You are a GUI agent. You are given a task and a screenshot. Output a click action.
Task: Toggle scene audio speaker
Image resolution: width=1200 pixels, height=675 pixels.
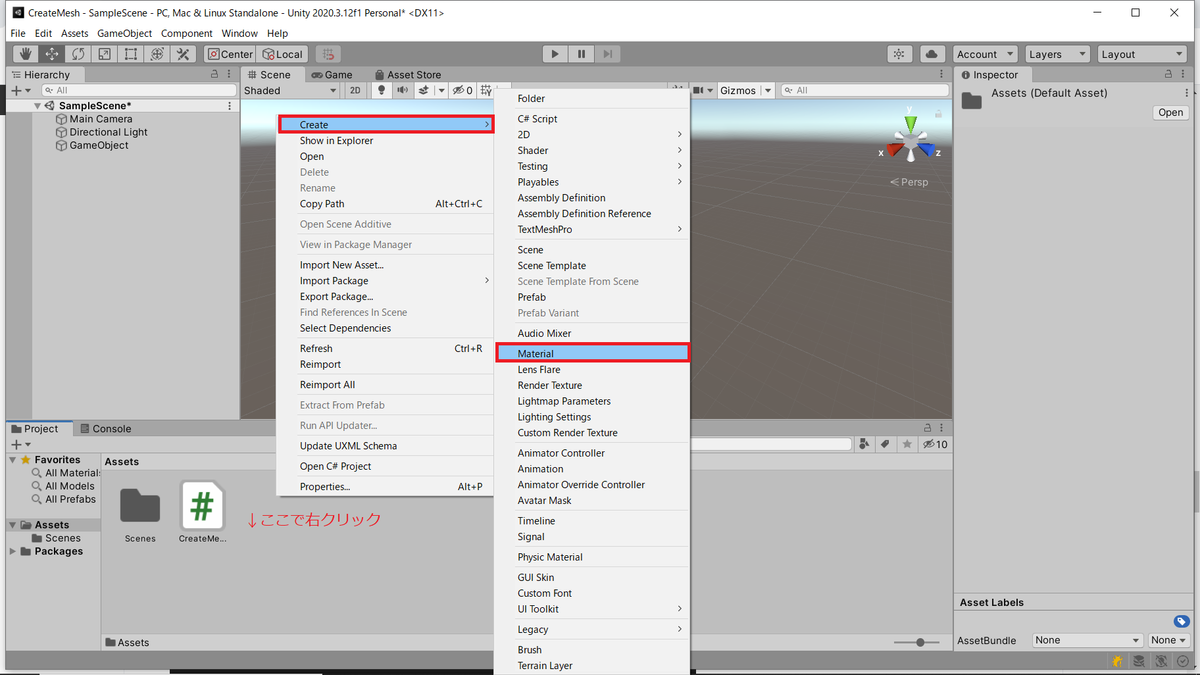point(402,90)
